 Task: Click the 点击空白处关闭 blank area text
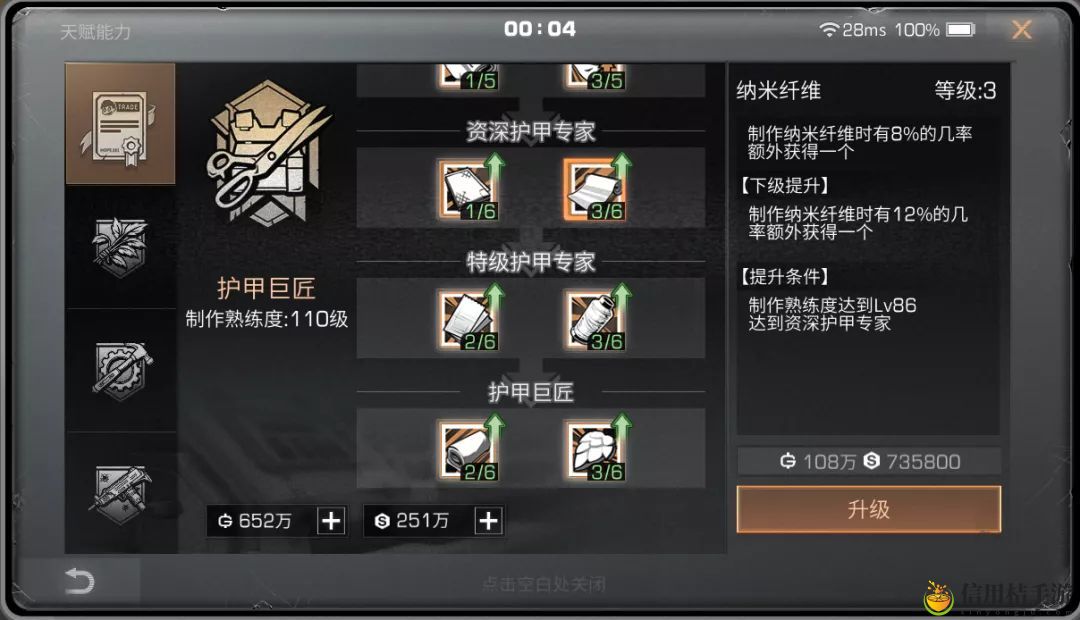(x=543, y=584)
